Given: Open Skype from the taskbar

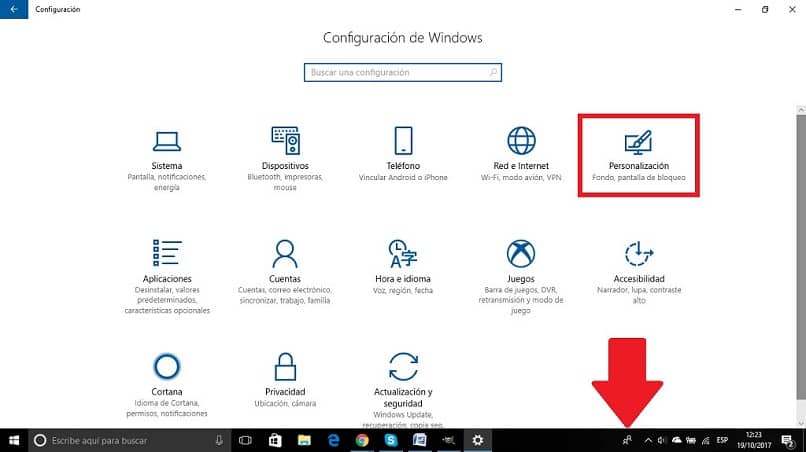Looking at the screenshot, I should click(391, 440).
